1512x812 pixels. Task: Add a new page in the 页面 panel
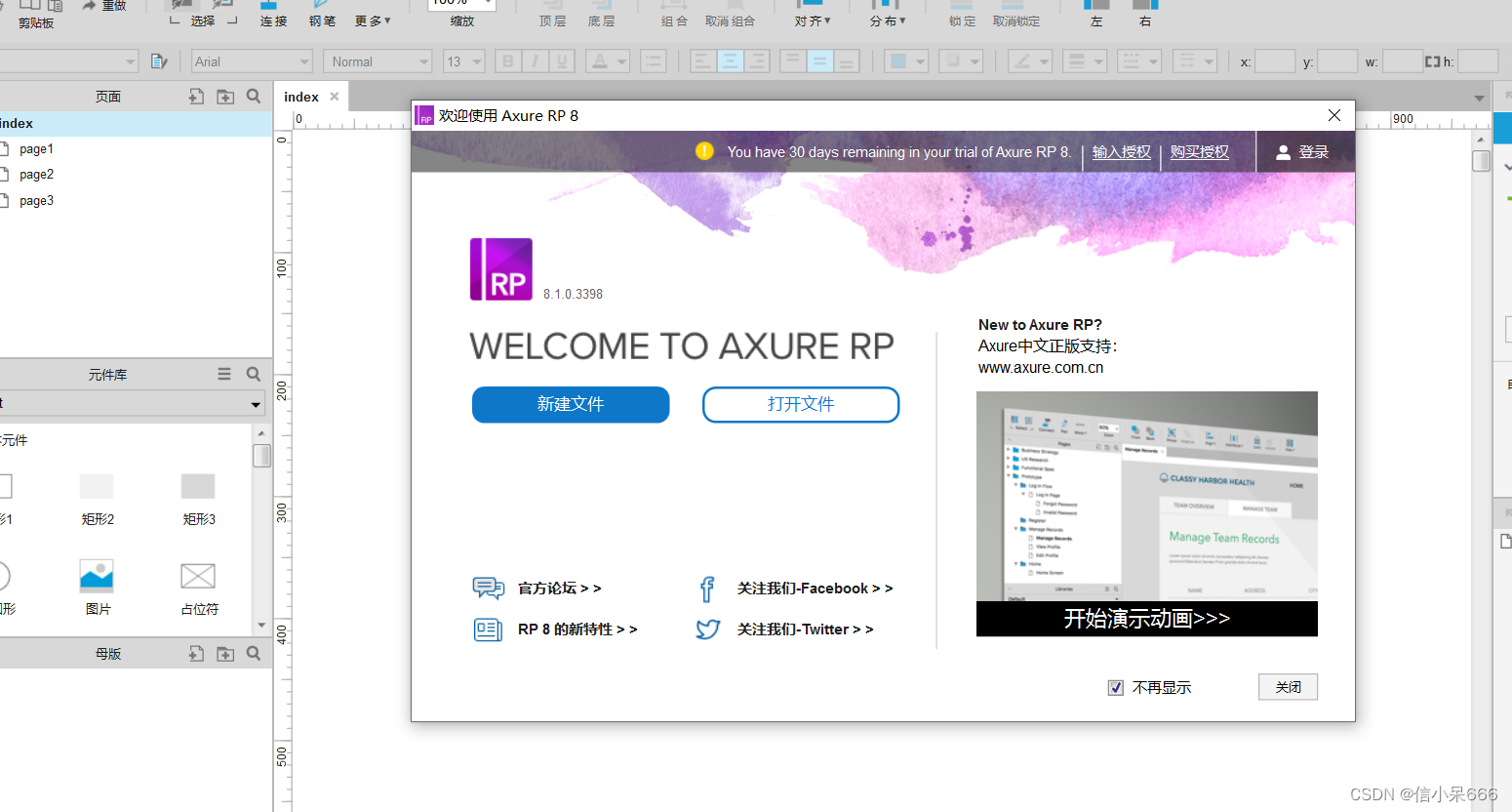[x=196, y=96]
